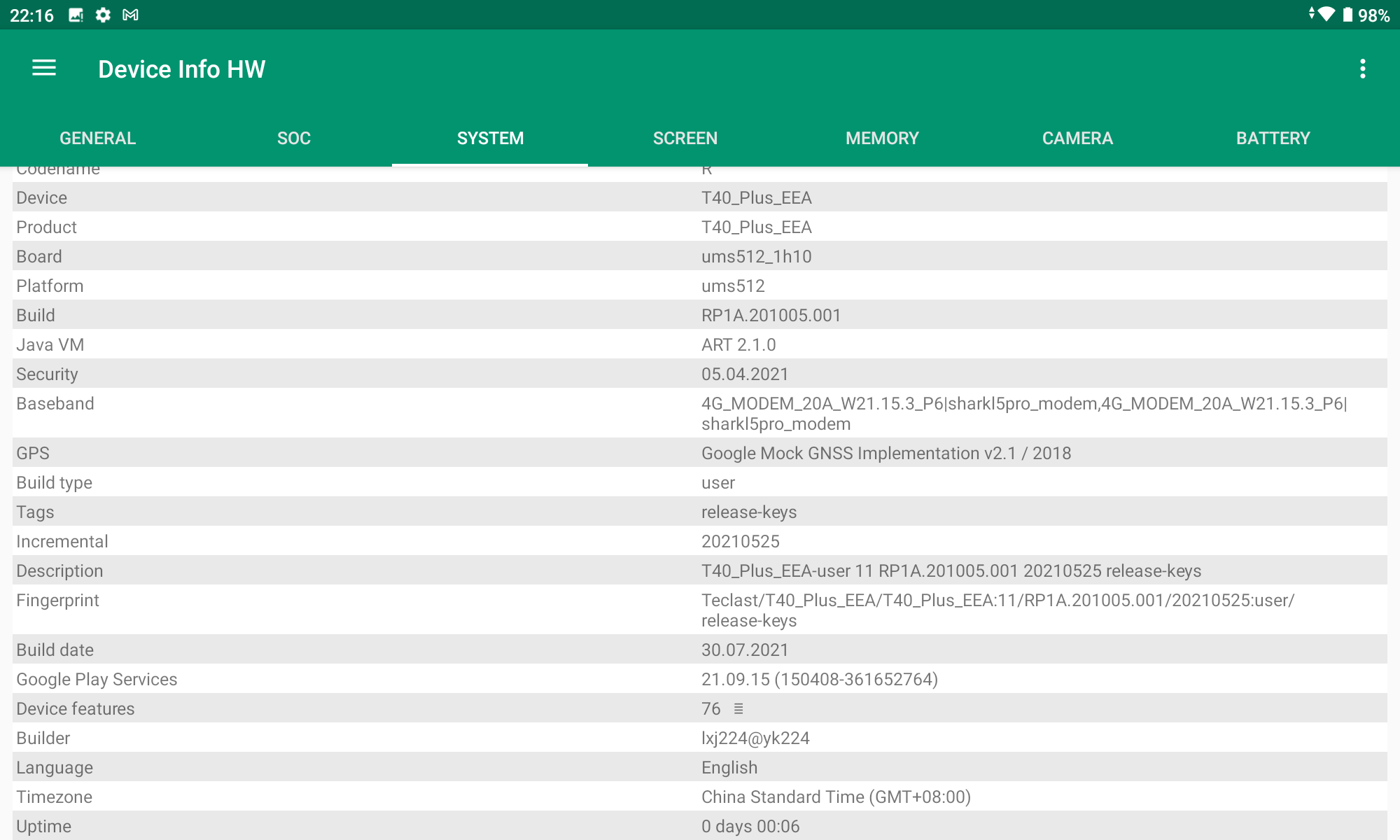The width and height of the screenshot is (1400, 840).
Task: Tap the Build RP1A.201005.001 value
Action: (x=771, y=315)
